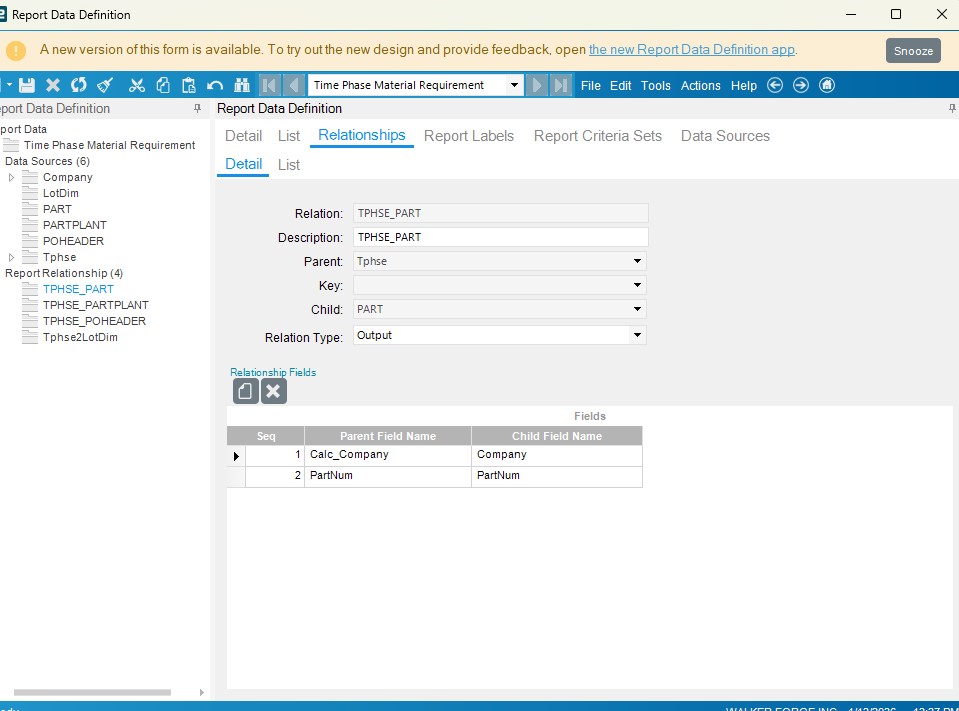This screenshot has height=711, width=959.
Task: Click the Save icon in the toolbar
Action: click(27, 86)
